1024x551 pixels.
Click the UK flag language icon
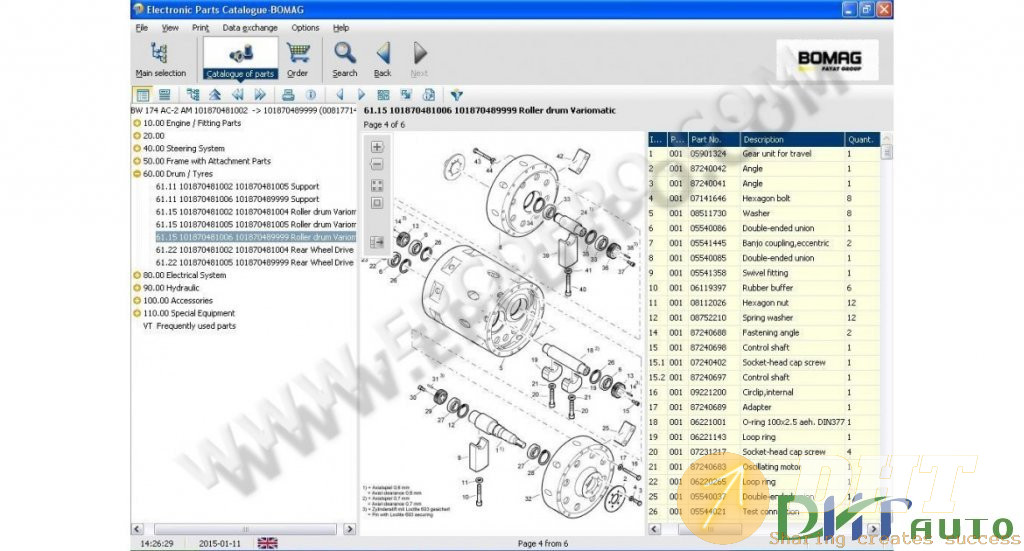267,543
